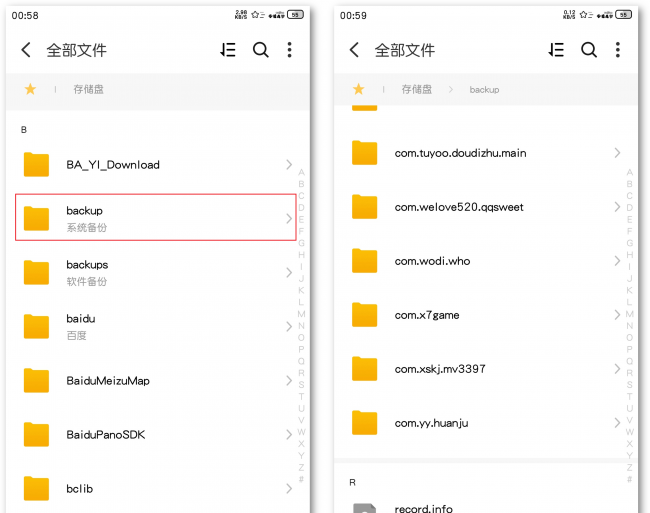Open the BA_YI_Download folder icon
This screenshot has height=513, width=650.
tap(36, 165)
